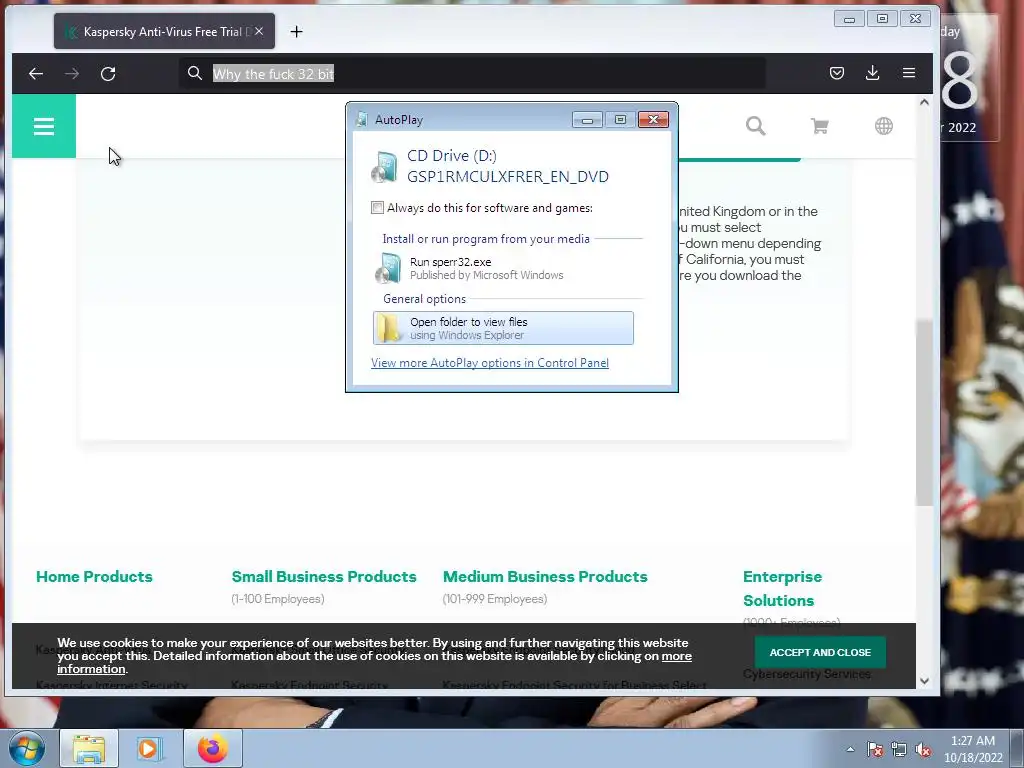Click the muted volume tray icon
Image resolution: width=1024 pixels, height=768 pixels.
[x=923, y=749]
